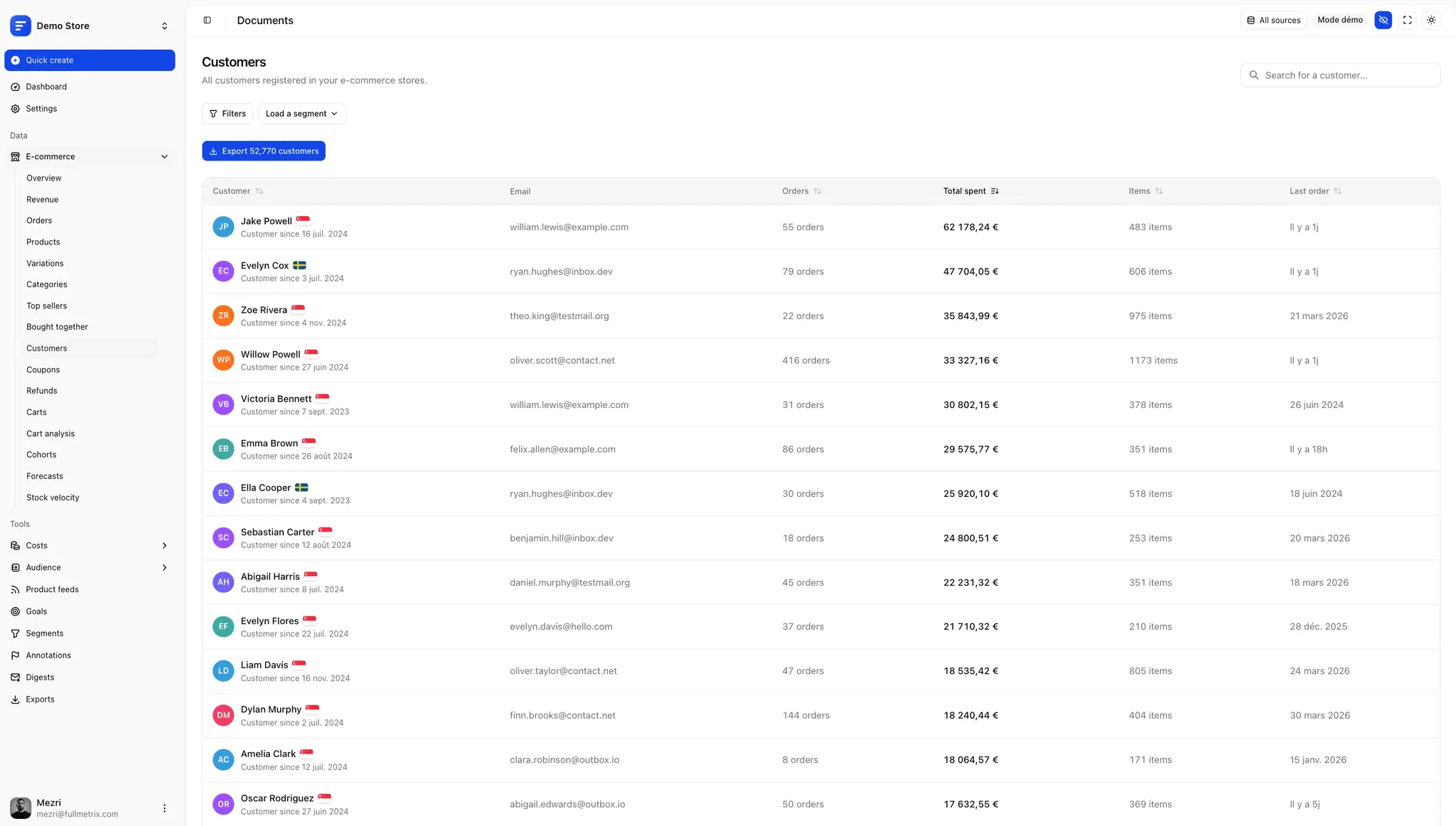Sort by Items column arrows

[x=1160, y=191]
